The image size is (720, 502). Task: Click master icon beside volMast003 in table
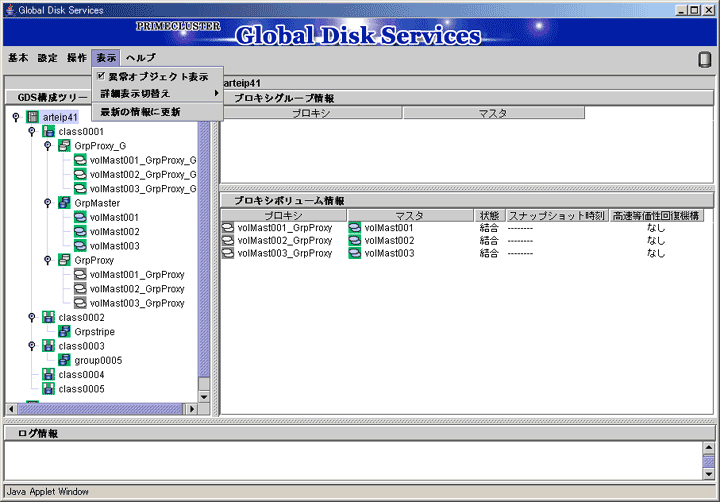pos(354,253)
